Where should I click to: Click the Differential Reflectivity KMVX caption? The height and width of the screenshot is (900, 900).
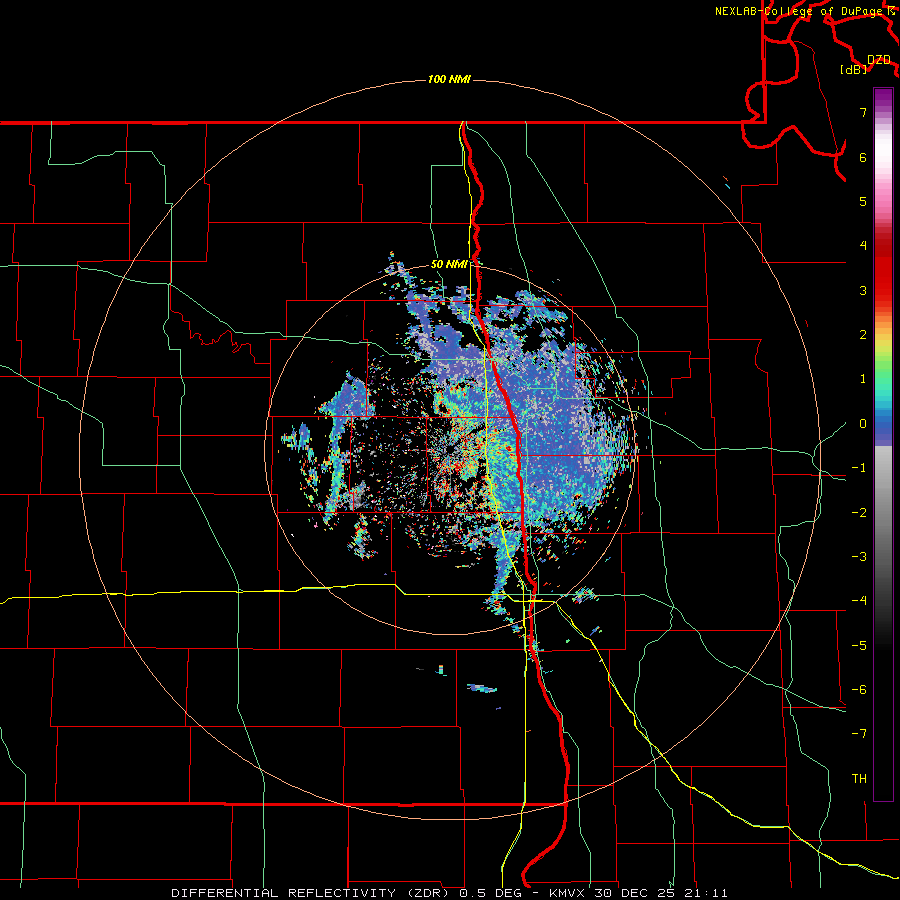pyautogui.click(x=449, y=893)
